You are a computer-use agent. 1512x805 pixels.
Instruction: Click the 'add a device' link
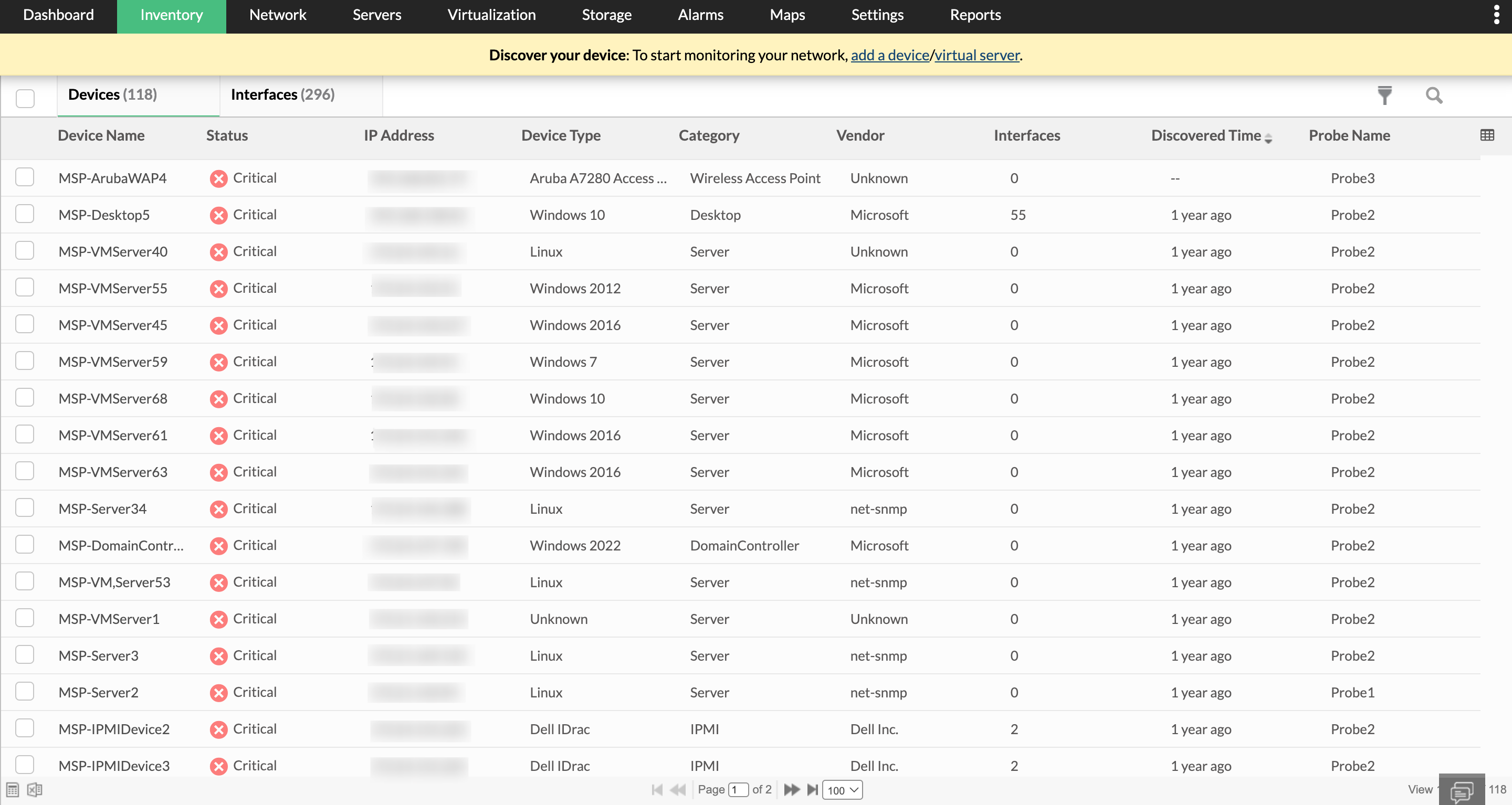tap(889, 55)
